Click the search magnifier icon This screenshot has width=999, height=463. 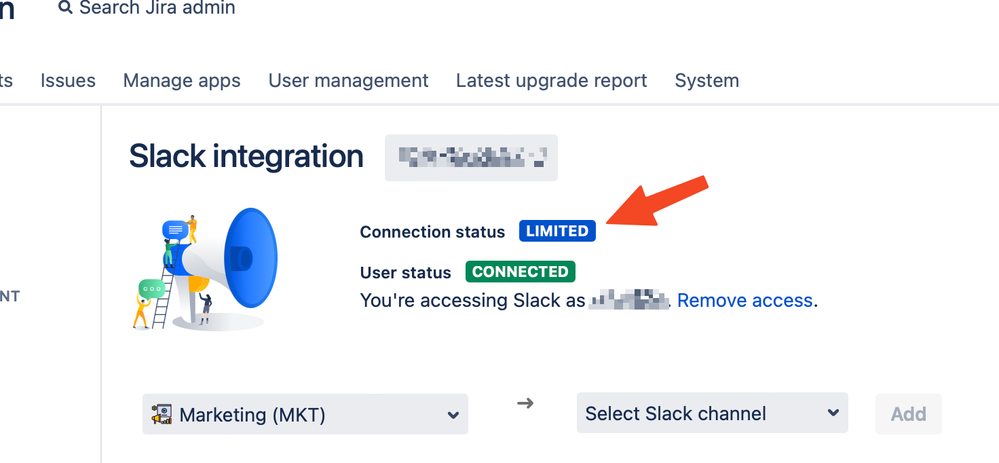tap(64, 8)
